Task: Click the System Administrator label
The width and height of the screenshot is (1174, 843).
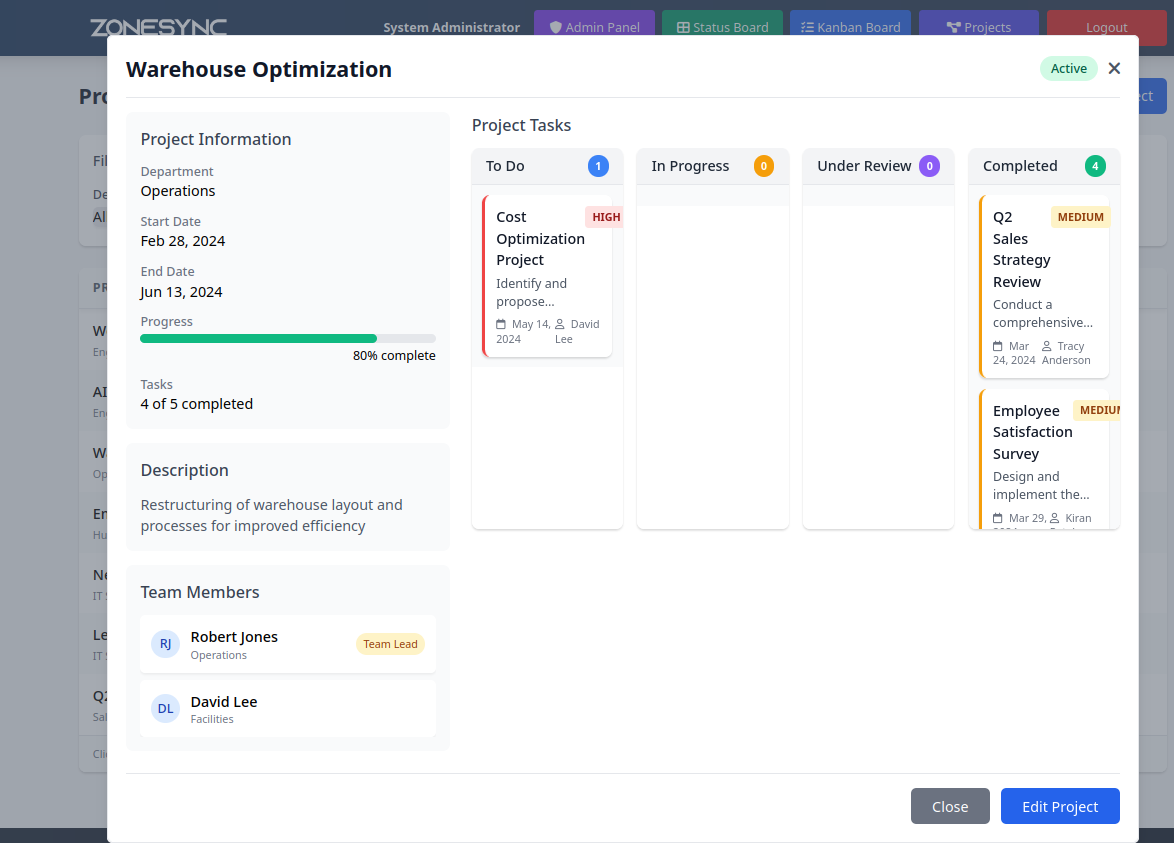Action: point(451,28)
